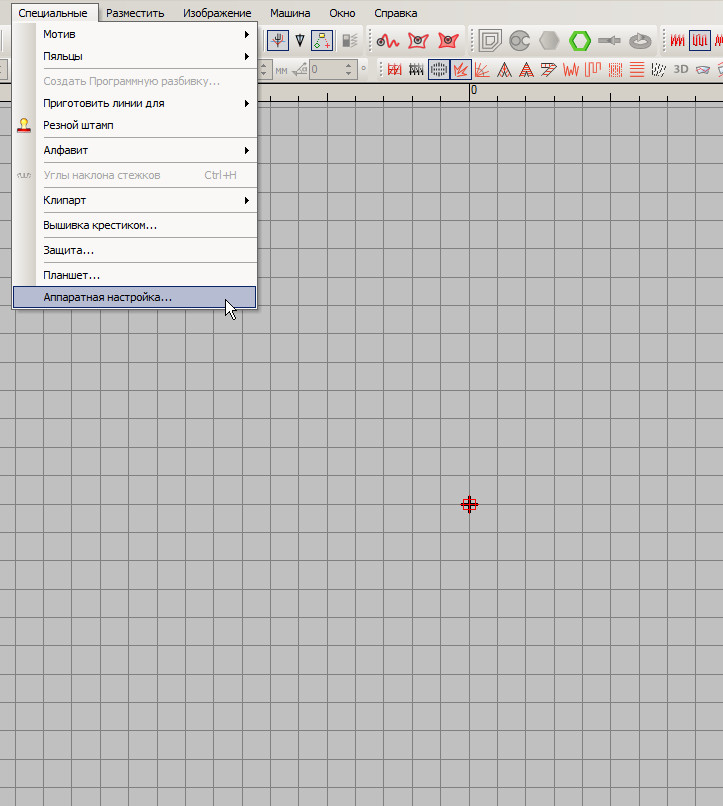Open the Вышивка крестиком dialog

click(x=100, y=225)
